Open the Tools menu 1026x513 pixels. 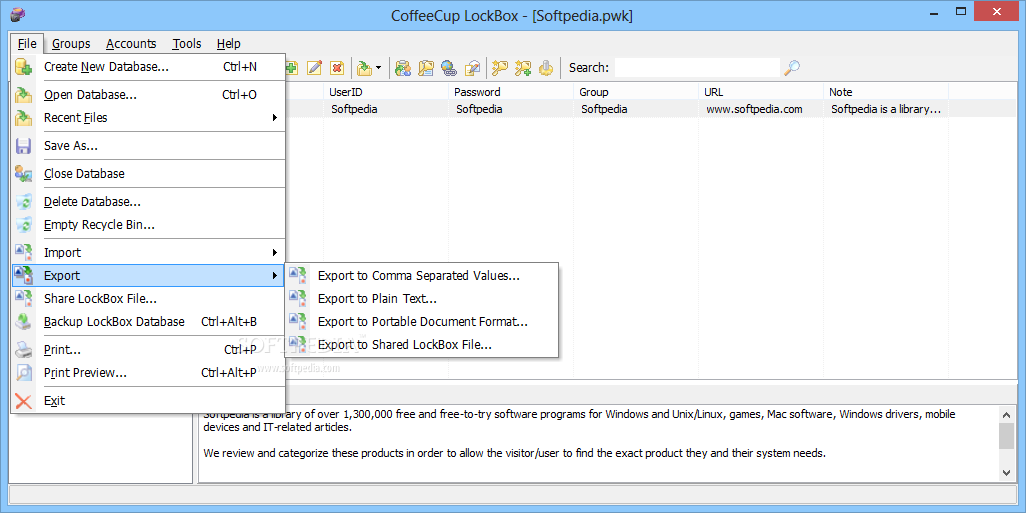pos(187,44)
